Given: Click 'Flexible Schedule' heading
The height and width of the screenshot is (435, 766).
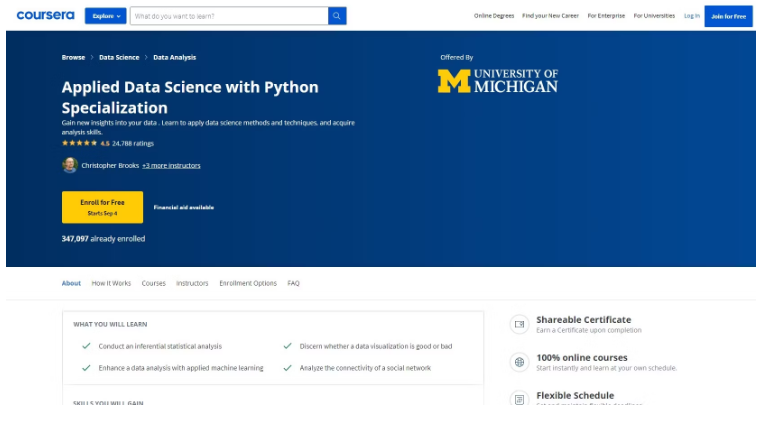Looking at the screenshot, I should (575, 395).
